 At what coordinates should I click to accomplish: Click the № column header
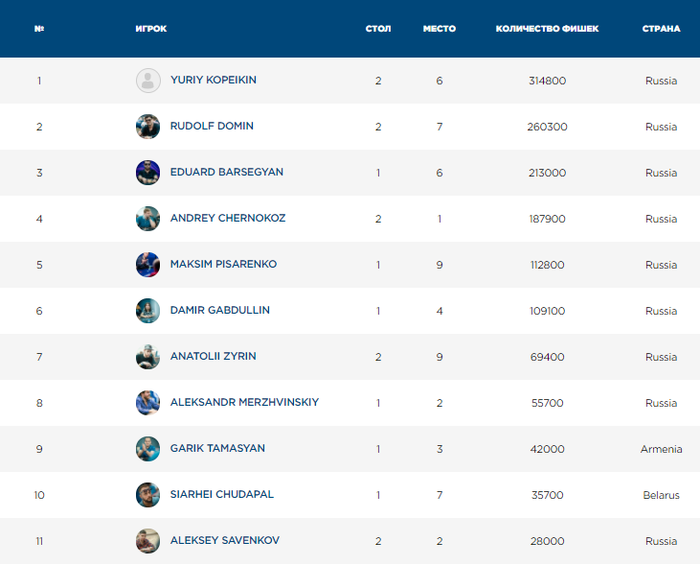[39, 29]
